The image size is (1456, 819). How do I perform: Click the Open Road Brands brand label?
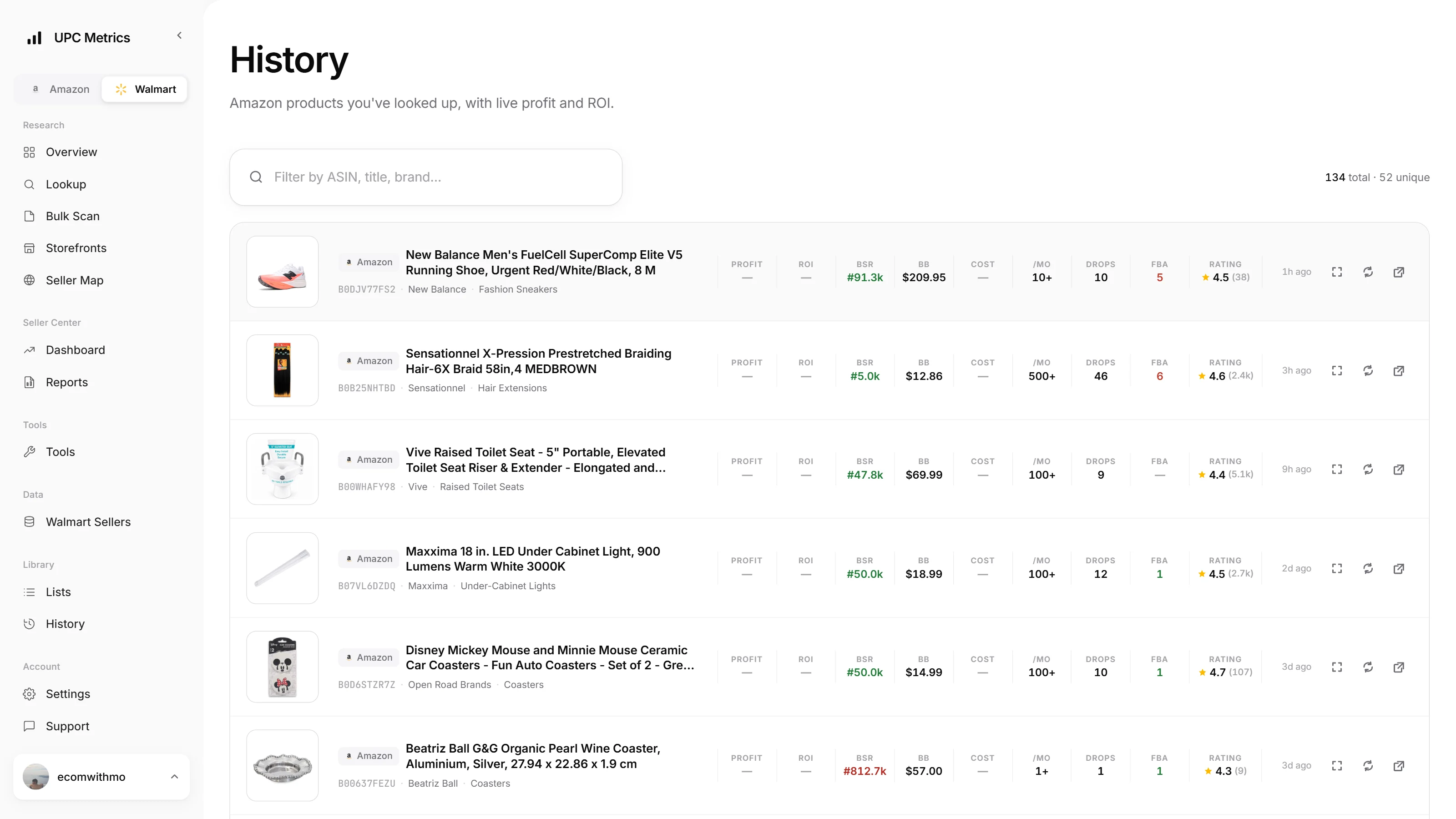click(450, 685)
